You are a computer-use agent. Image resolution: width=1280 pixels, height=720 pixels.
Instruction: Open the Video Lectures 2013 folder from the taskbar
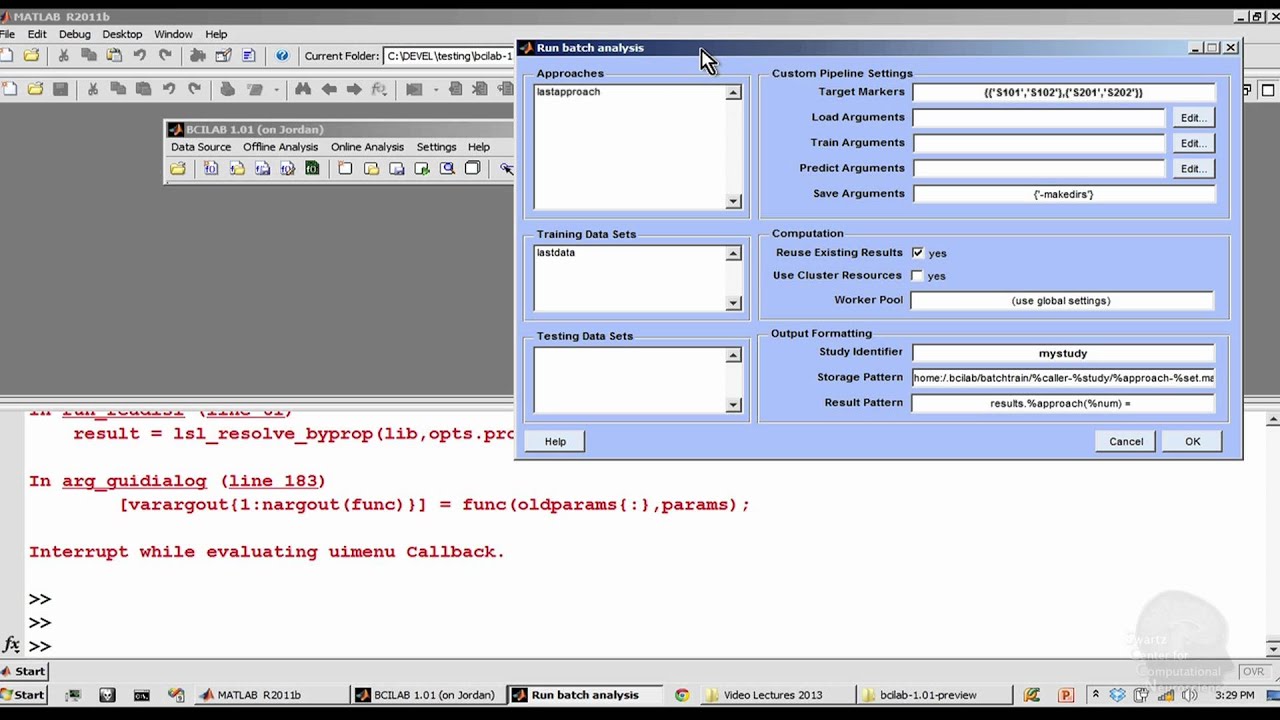779,695
